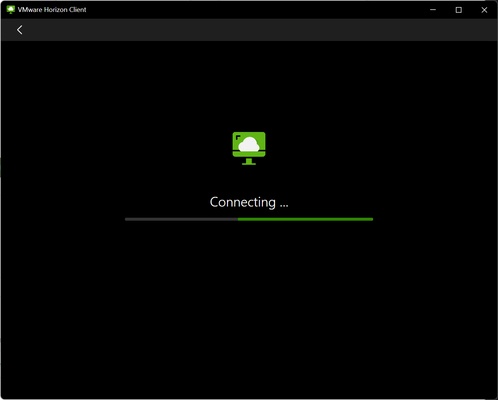
Task: Close the Horizon Client window
Action: pyautogui.click(x=484, y=10)
